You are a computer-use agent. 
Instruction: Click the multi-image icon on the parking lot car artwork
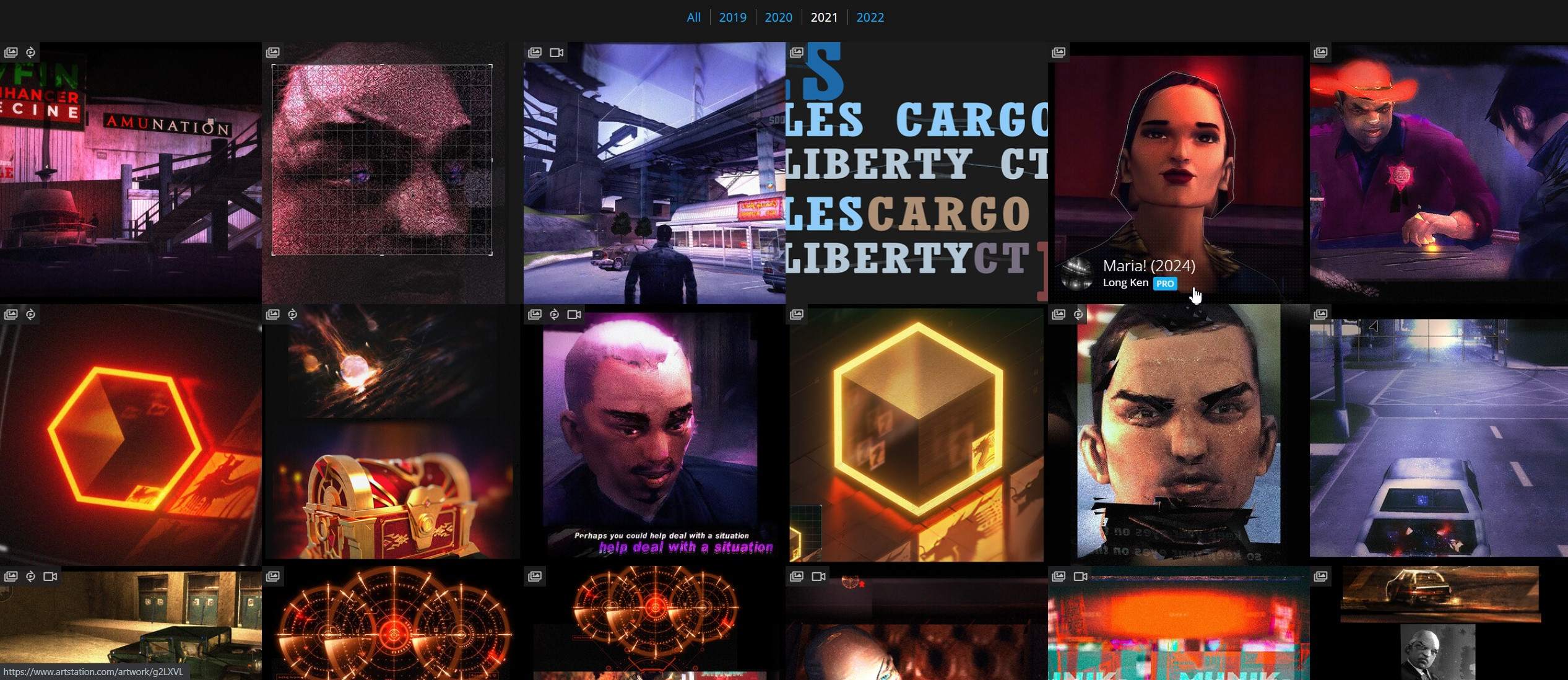[x=1320, y=315]
